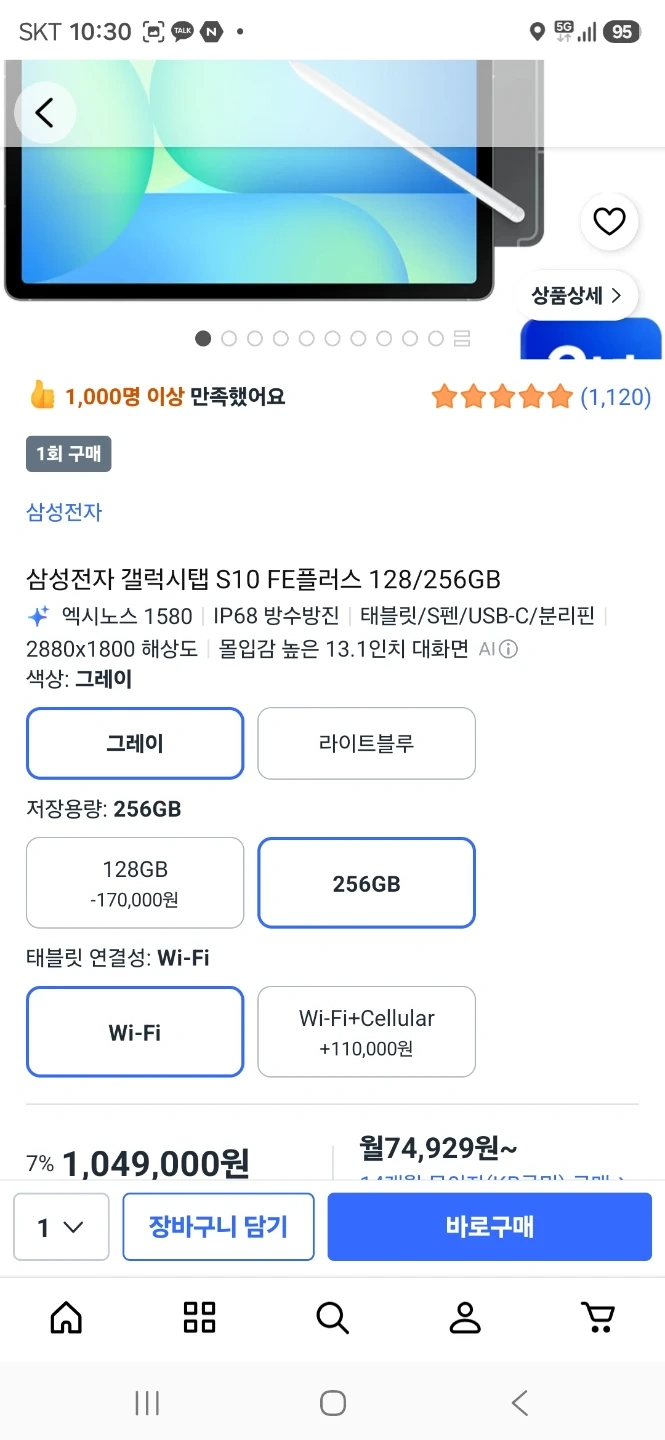Open the image list view icon
665x1440 pixels.
tap(462, 339)
